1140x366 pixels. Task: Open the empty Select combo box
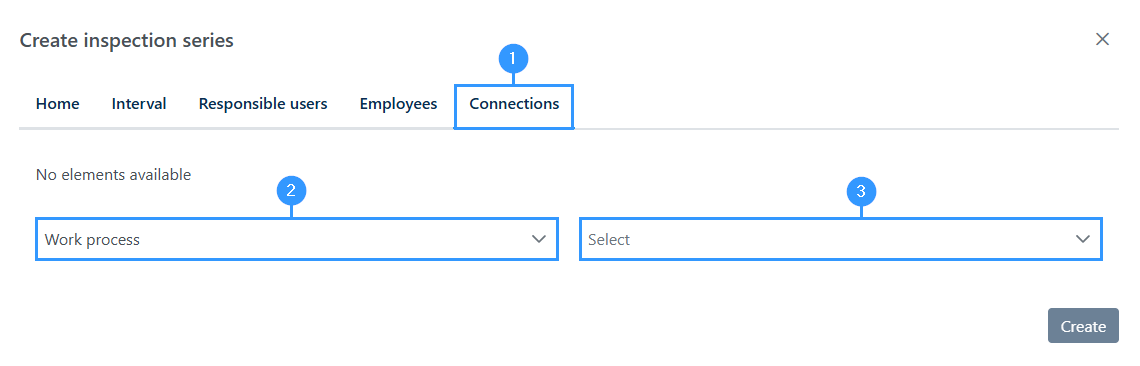point(841,239)
